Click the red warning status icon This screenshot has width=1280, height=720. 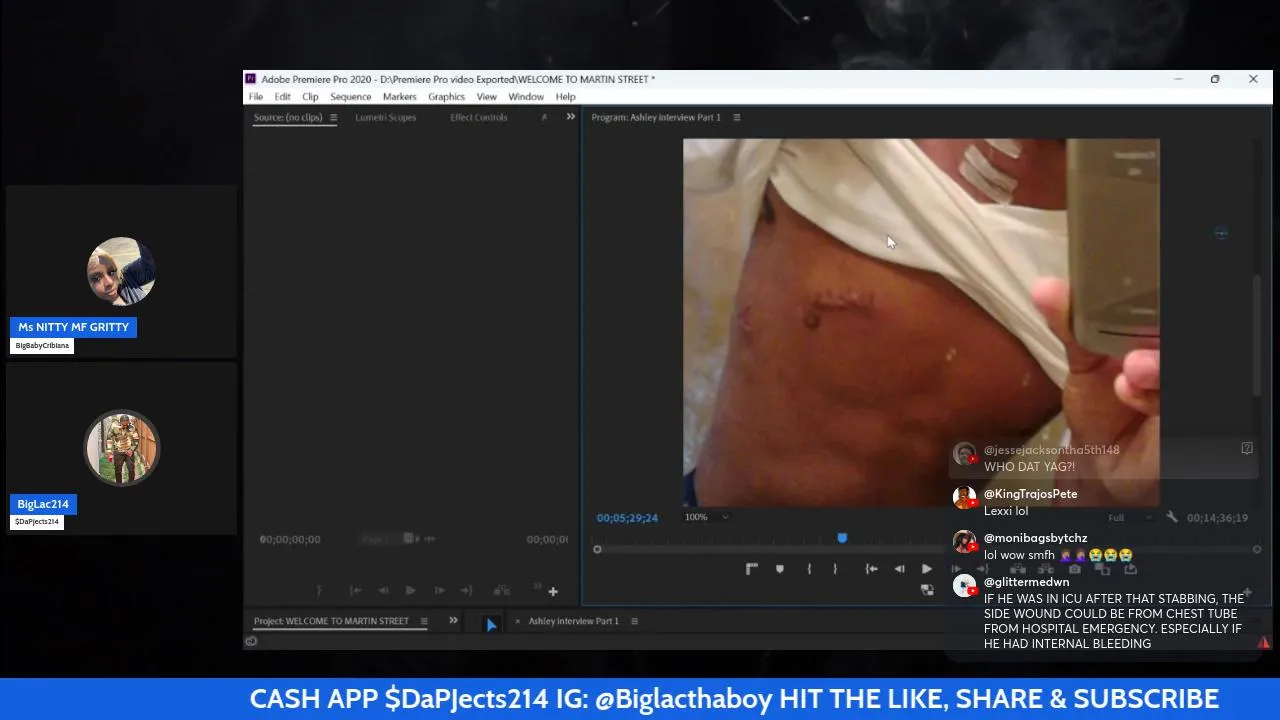1264,643
